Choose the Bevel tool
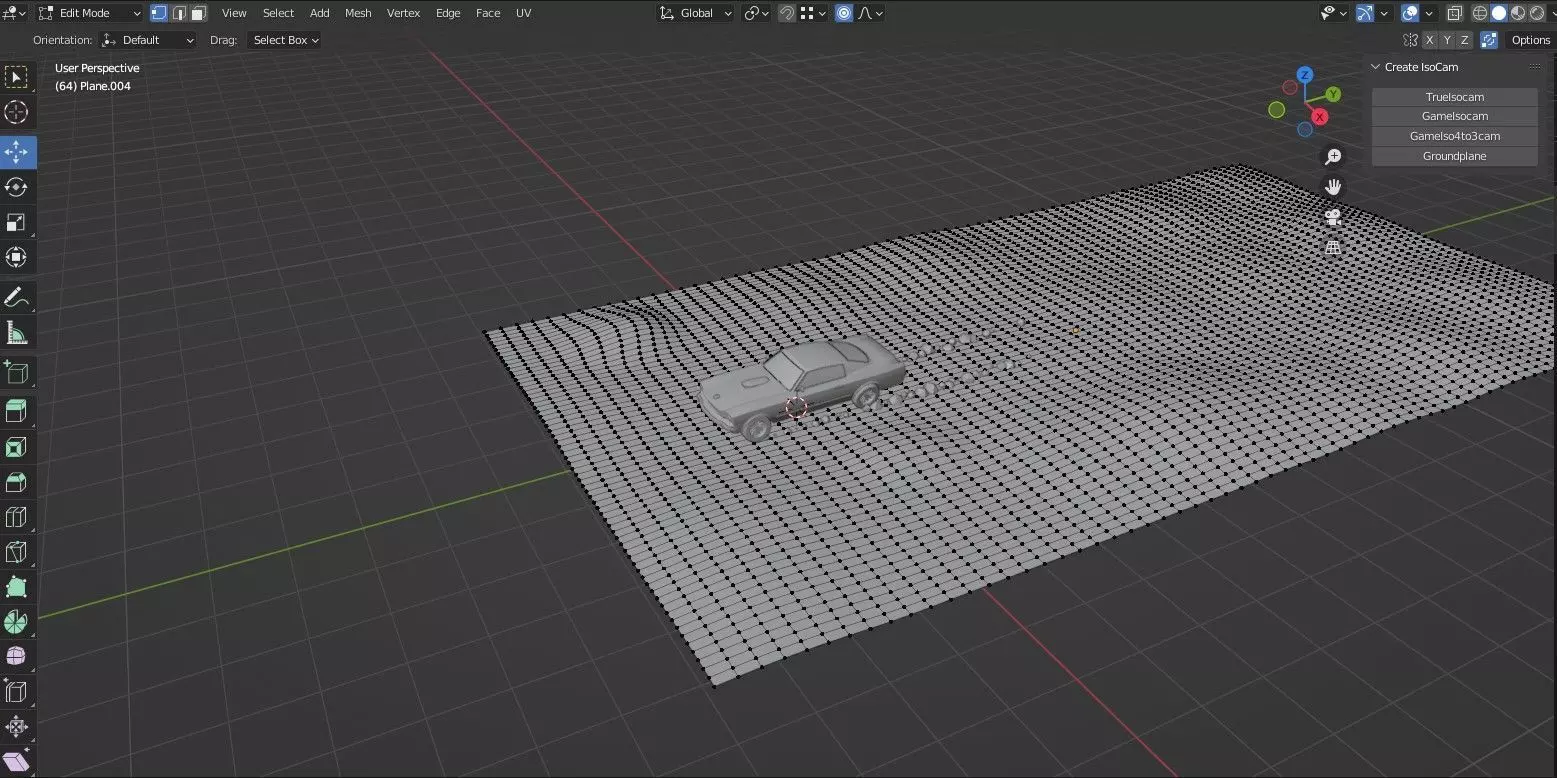1557x778 pixels. pyautogui.click(x=16, y=482)
